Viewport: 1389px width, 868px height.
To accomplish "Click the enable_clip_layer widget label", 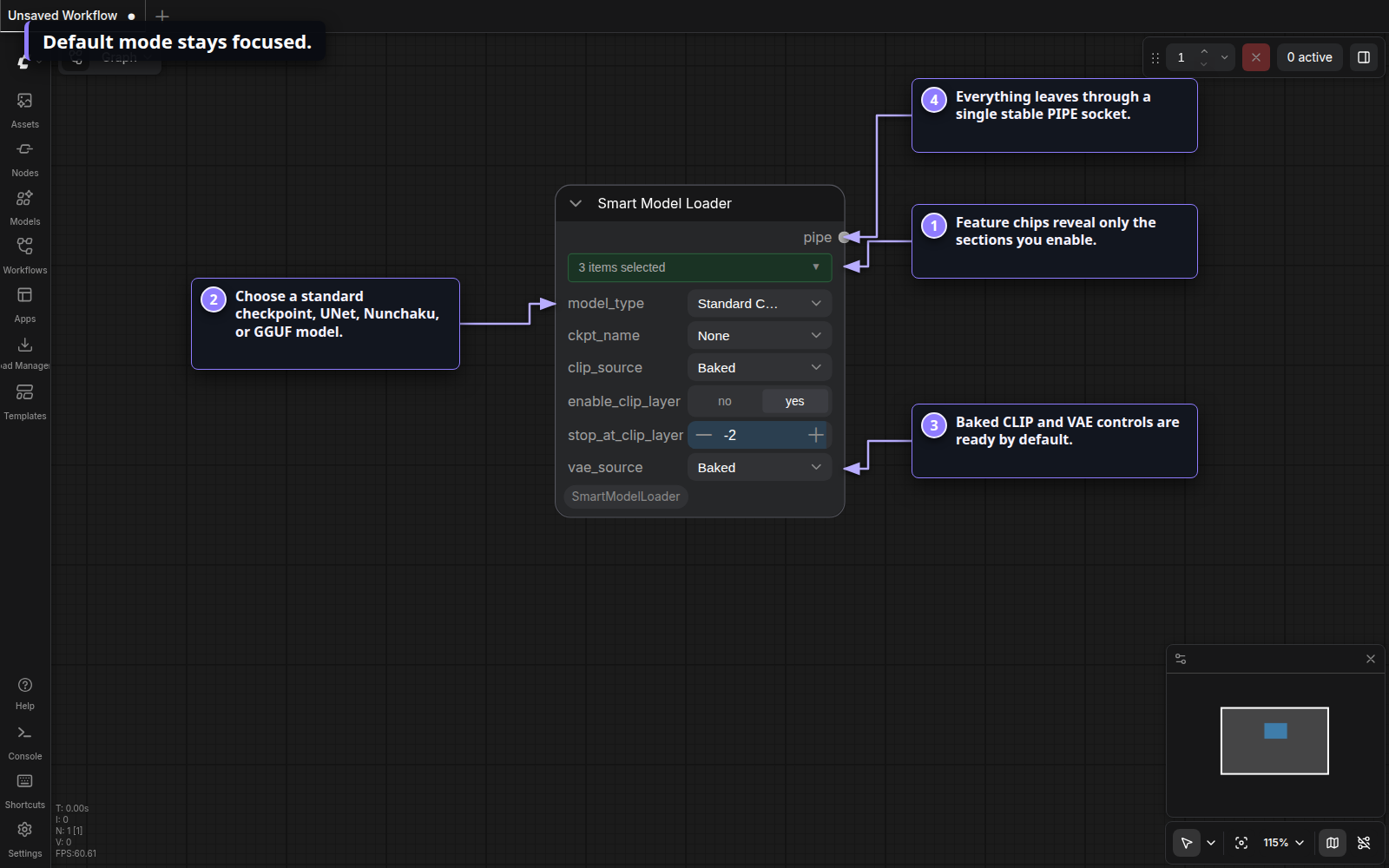I will (624, 402).
